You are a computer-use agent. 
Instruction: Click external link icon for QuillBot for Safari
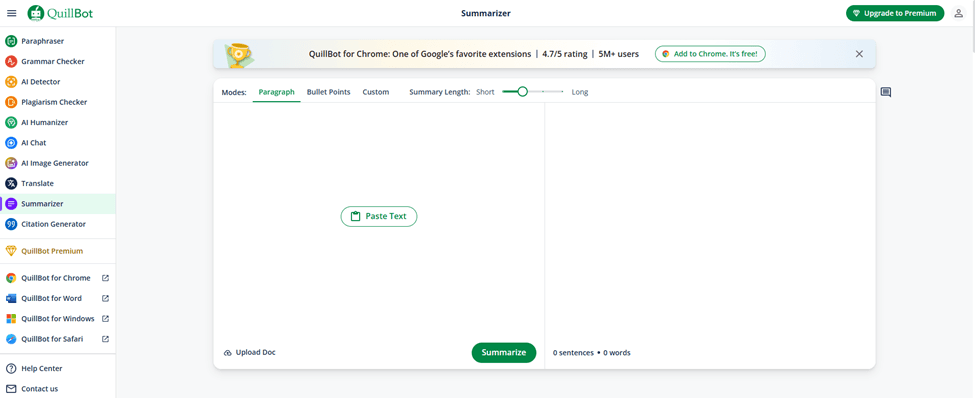point(106,339)
